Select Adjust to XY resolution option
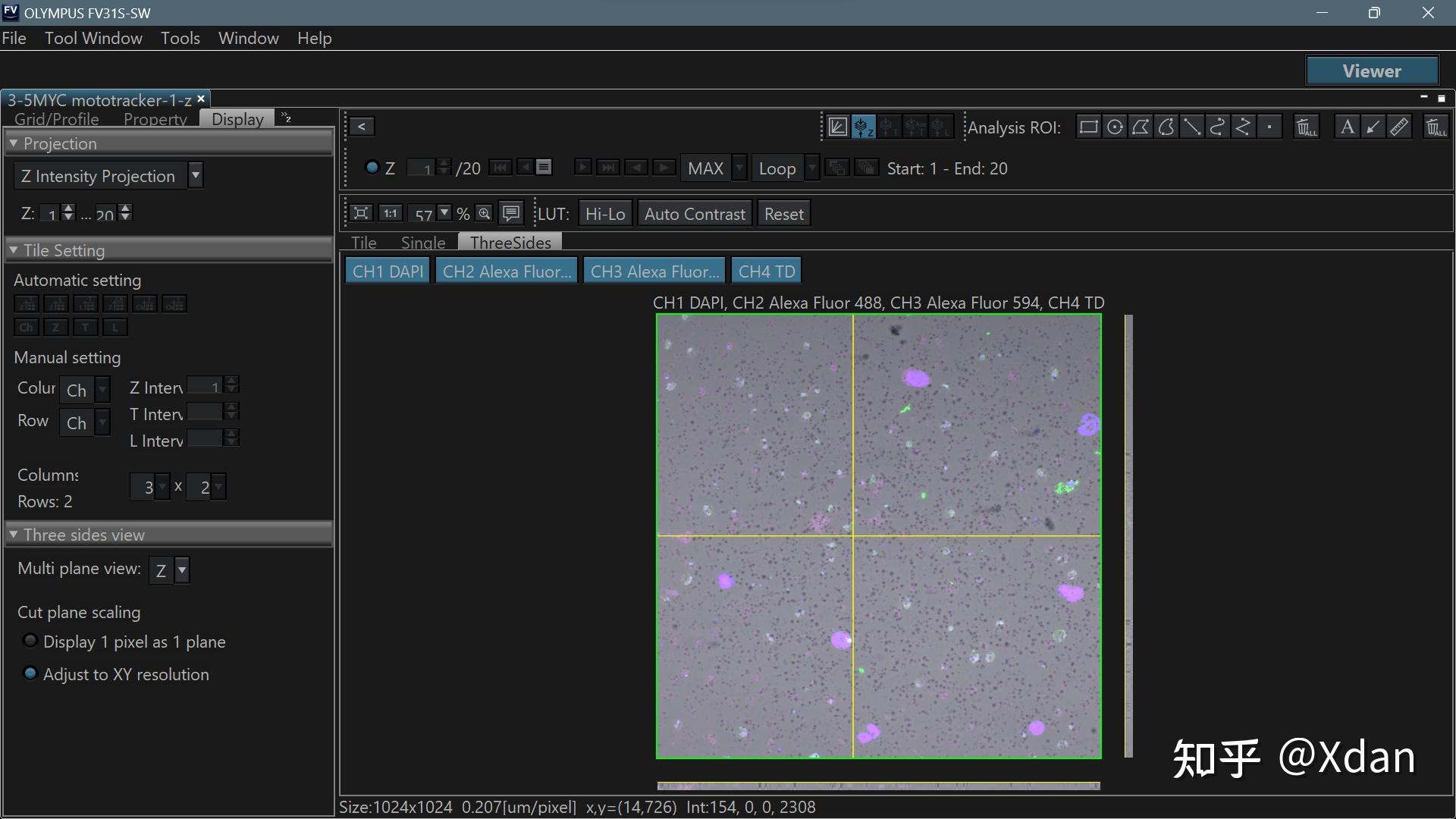 [x=30, y=673]
